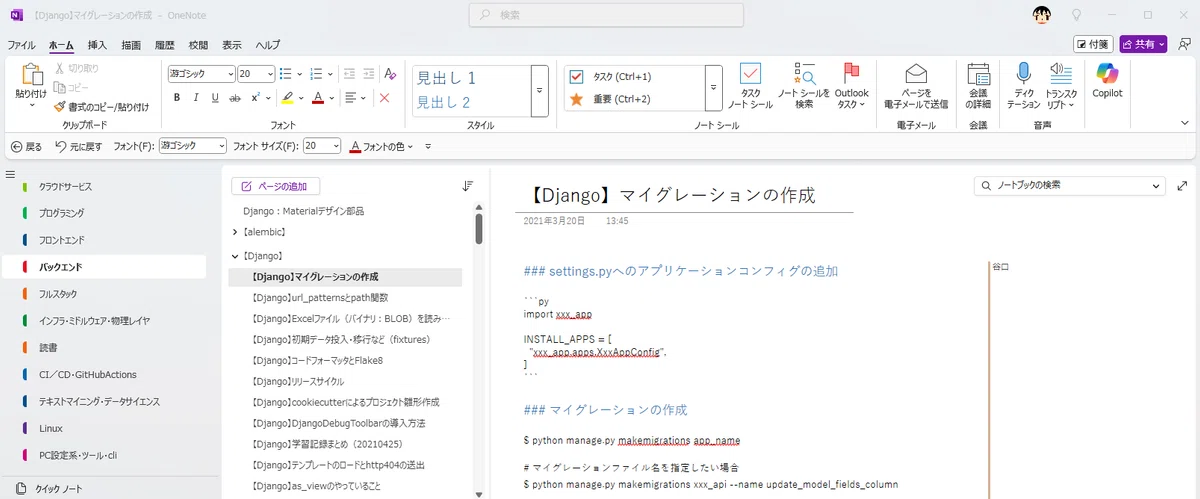Click the Task note tag (タスク ノートシール) icon
Viewport: 1200px width, 499px height.
[750, 74]
